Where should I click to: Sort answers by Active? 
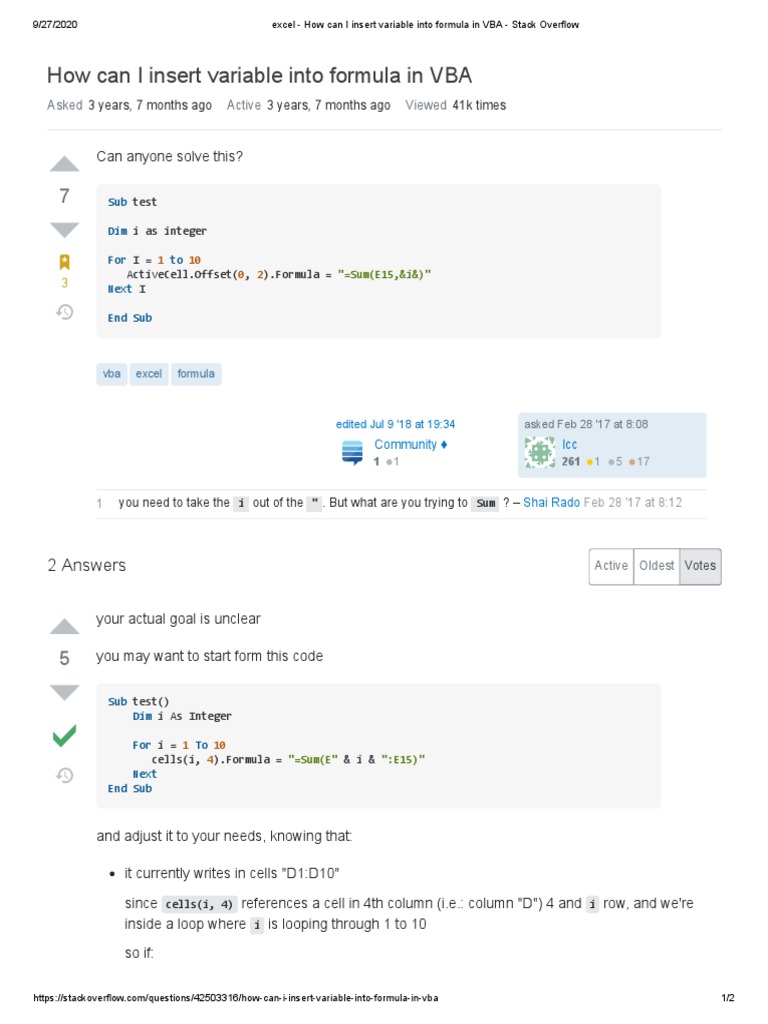pyautogui.click(x=611, y=566)
